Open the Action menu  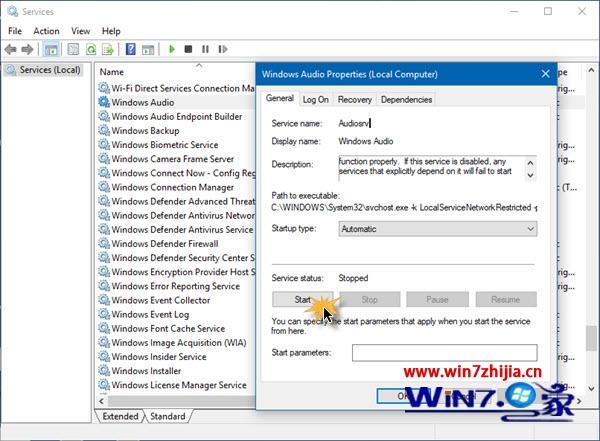coord(46,31)
